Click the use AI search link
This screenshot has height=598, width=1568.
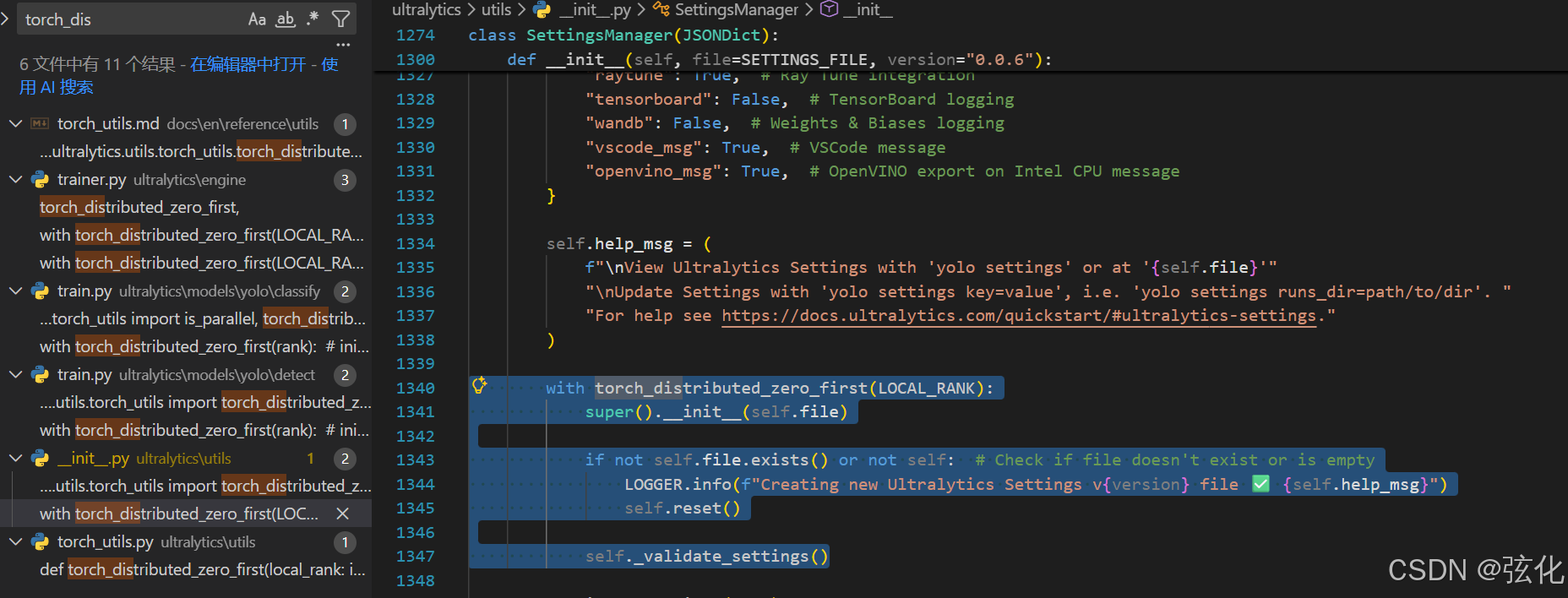click(180, 75)
